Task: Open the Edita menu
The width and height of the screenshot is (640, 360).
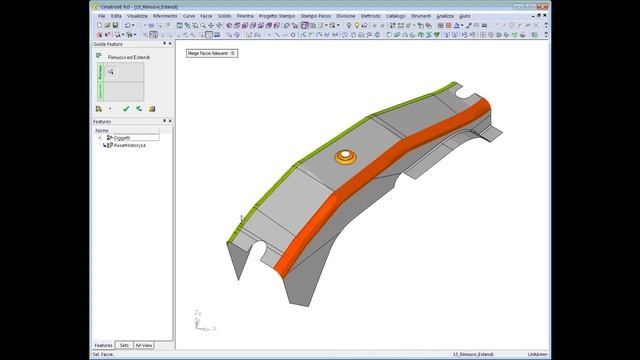Action: 116,16
